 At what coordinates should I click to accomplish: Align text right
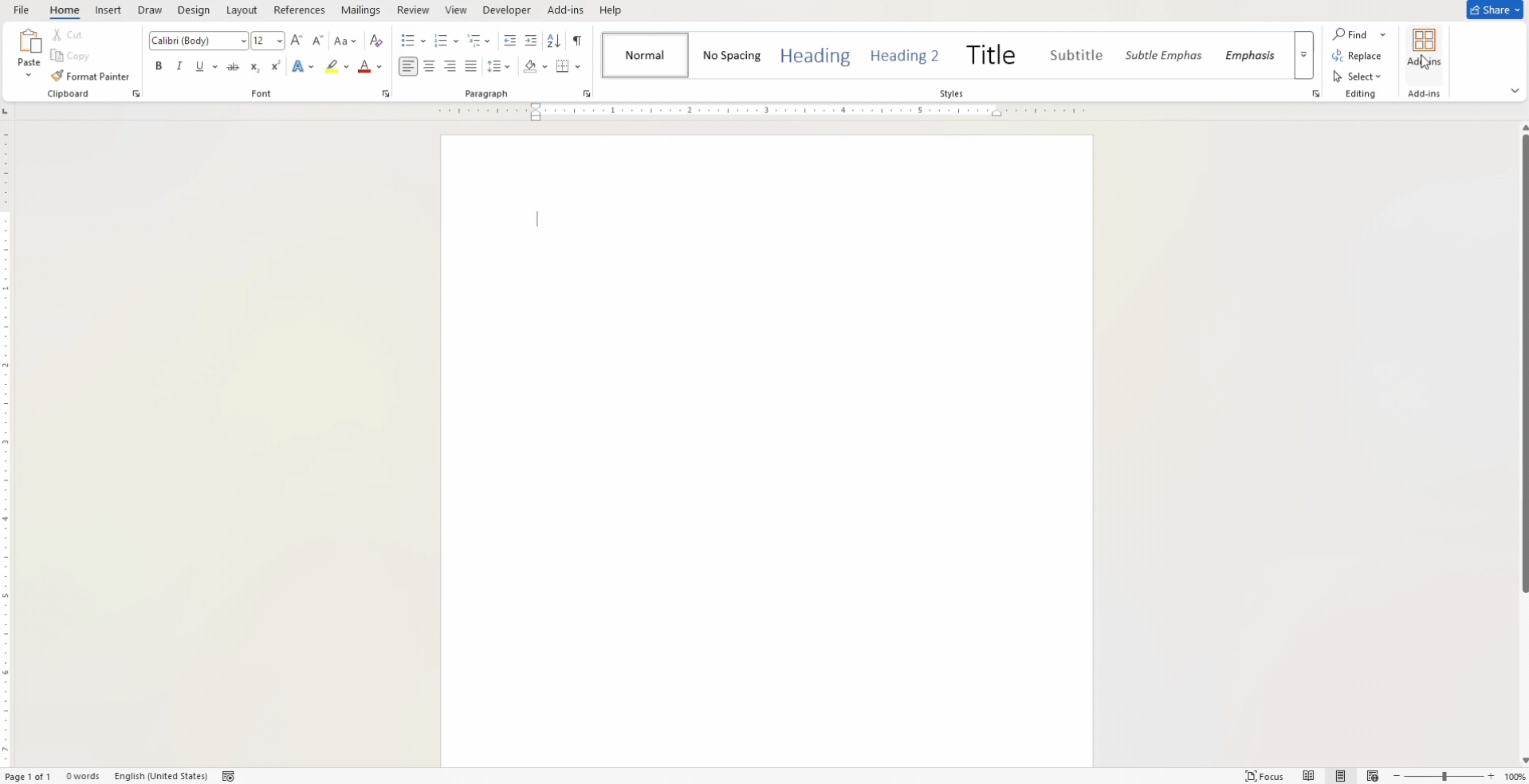450,67
